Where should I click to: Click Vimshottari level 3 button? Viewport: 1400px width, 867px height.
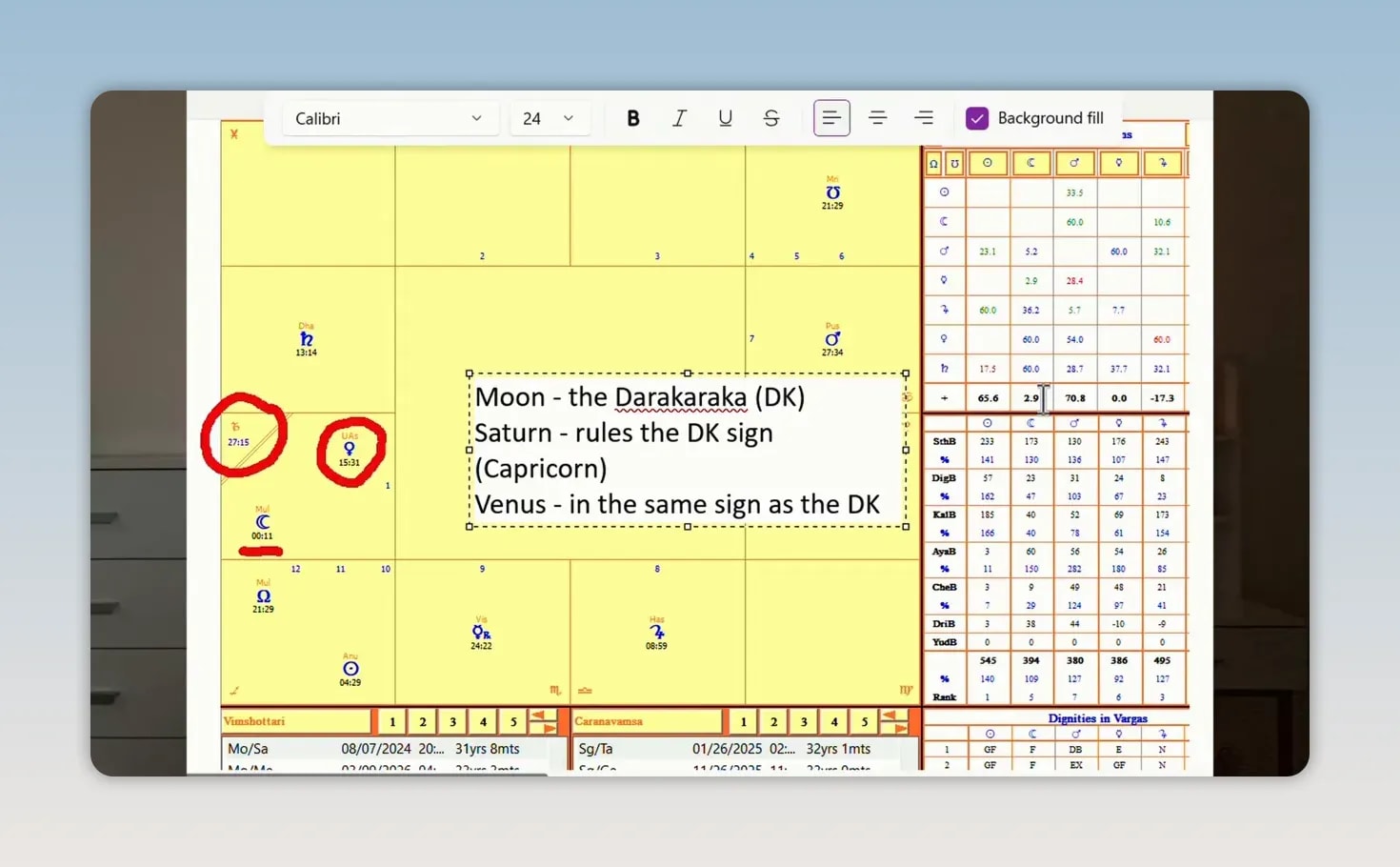coord(453,722)
